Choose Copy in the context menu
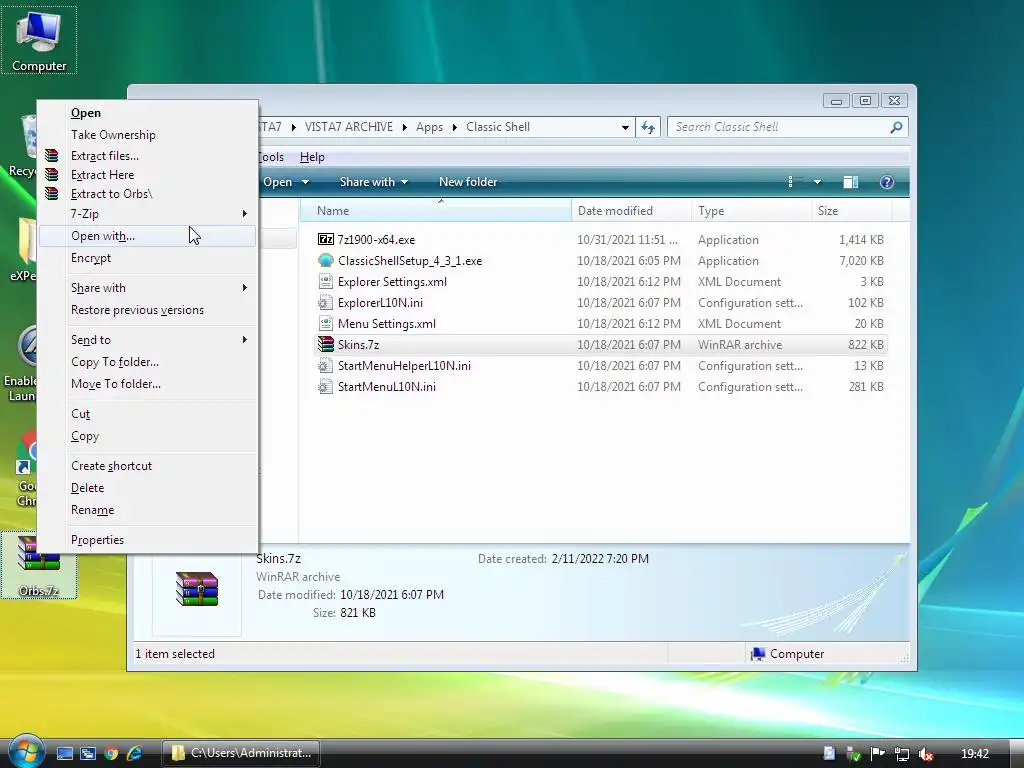1024x768 pixels. (x=147, y=436)
